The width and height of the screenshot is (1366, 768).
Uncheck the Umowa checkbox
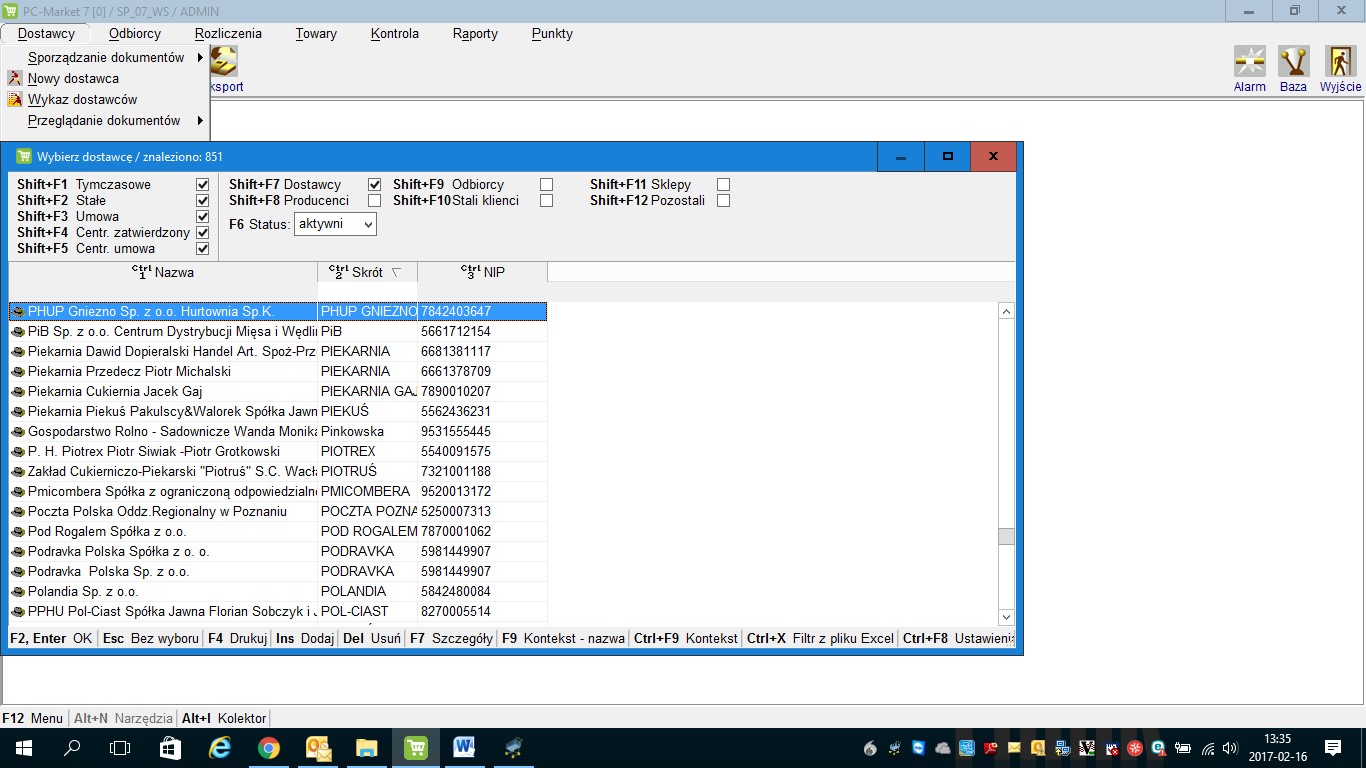click(203, 217)
